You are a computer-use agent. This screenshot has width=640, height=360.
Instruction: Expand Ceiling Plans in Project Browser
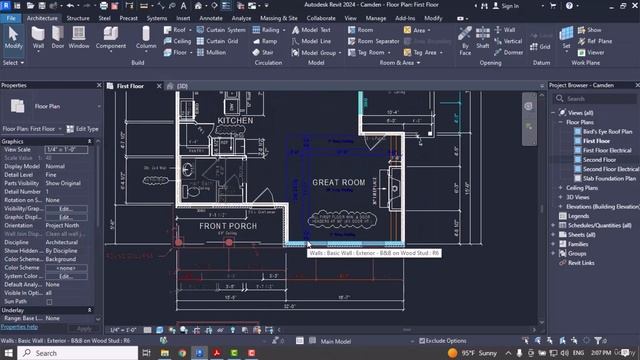tap(560, 188)
